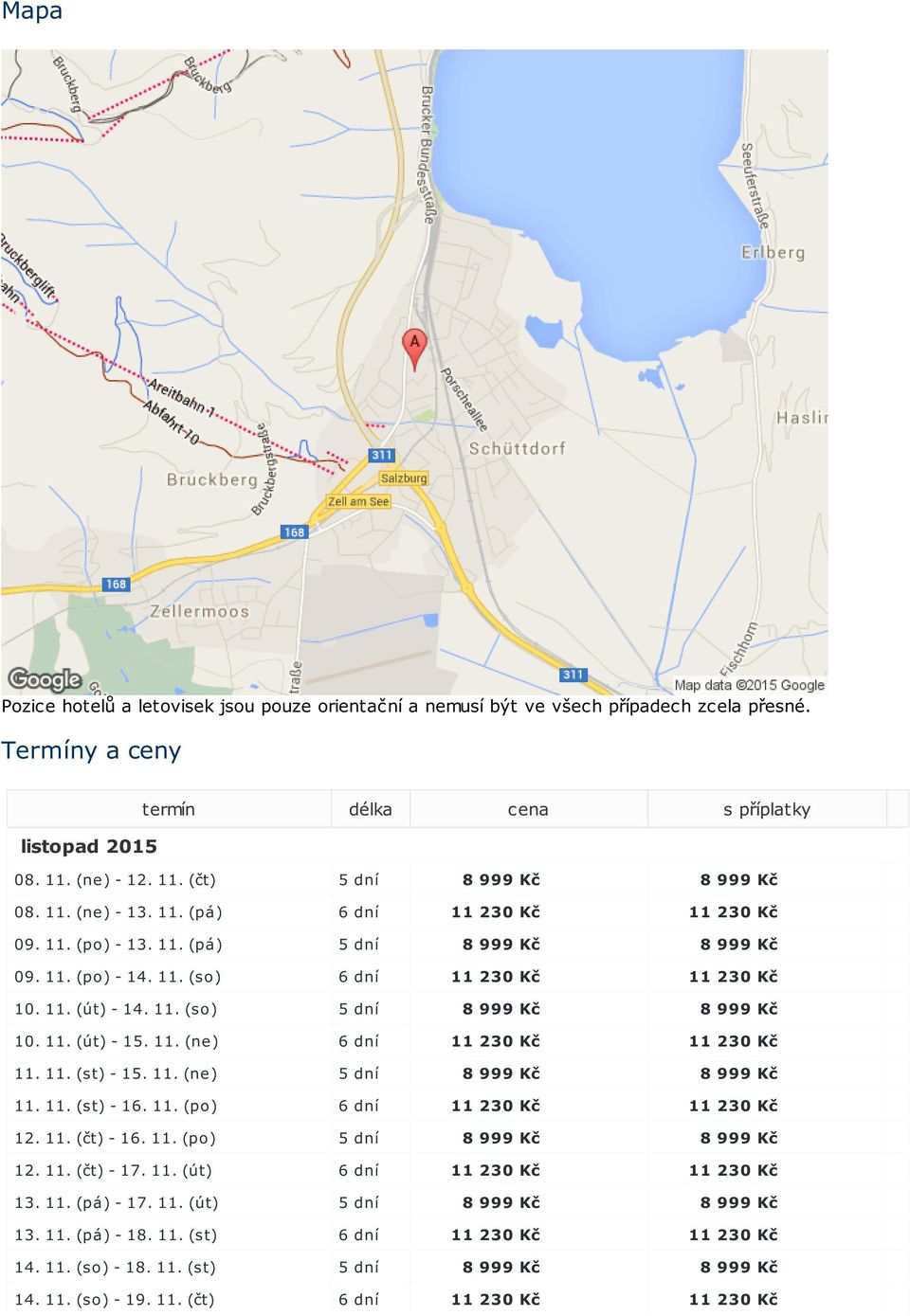Click s příplatky price for 09.11–13.11 term
The height and width of the screenshot is (1316, 910).
coord(739,945)
